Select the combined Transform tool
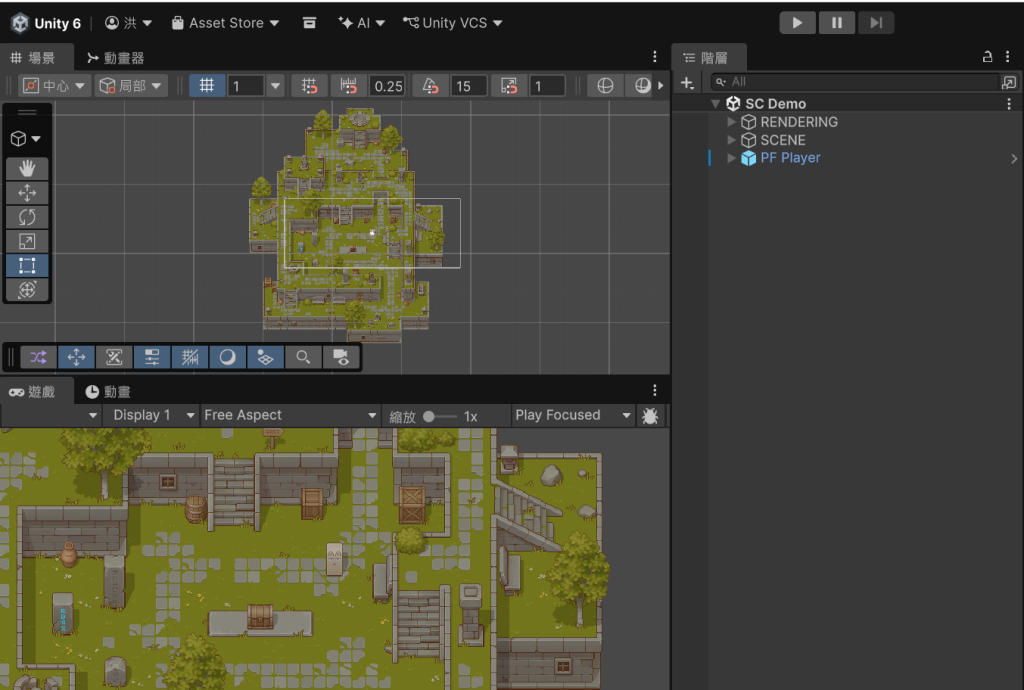The image size is (1024, 690). (27, 290)
